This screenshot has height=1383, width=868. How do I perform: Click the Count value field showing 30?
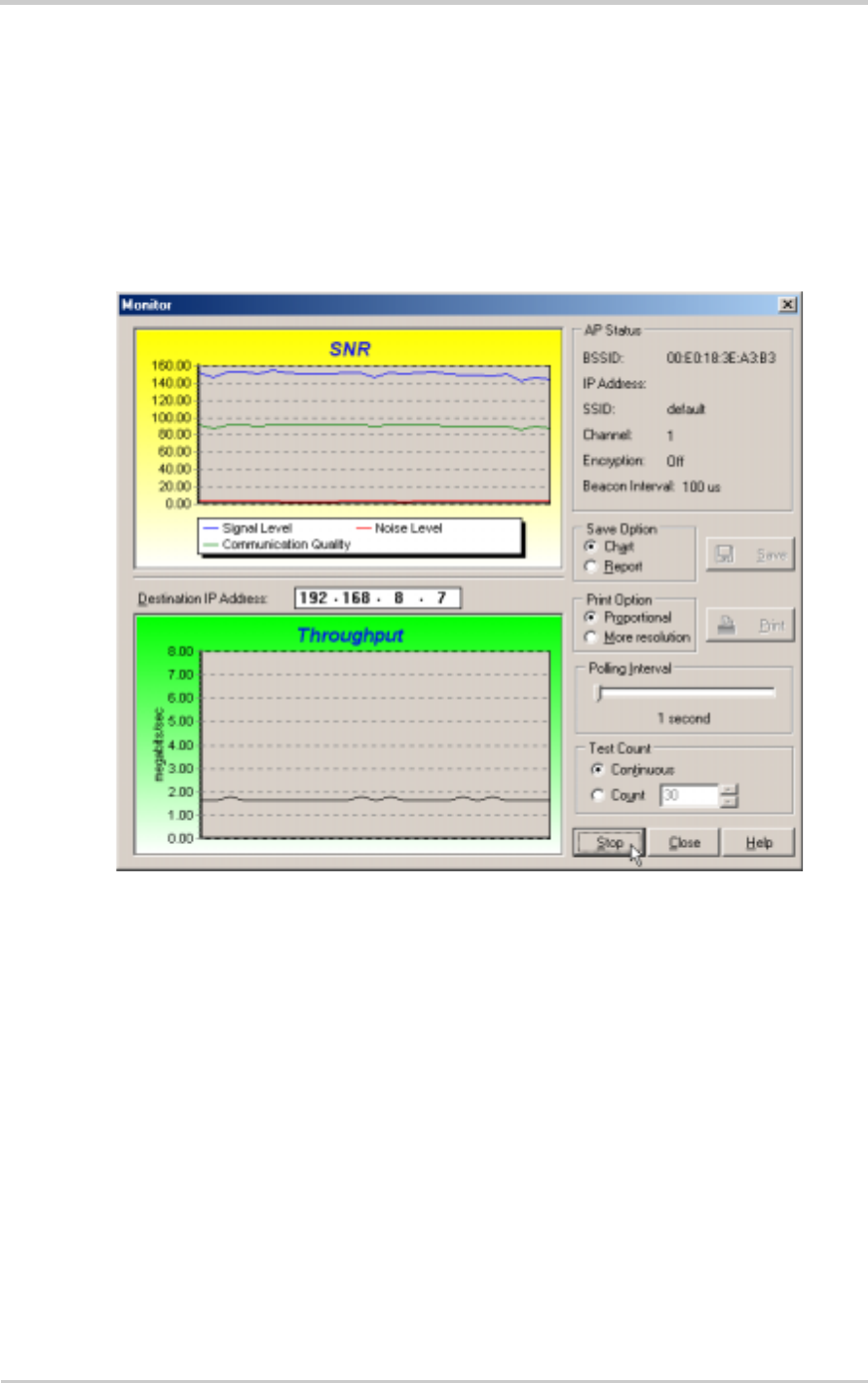pyautogui.click(x=689, y=796)
